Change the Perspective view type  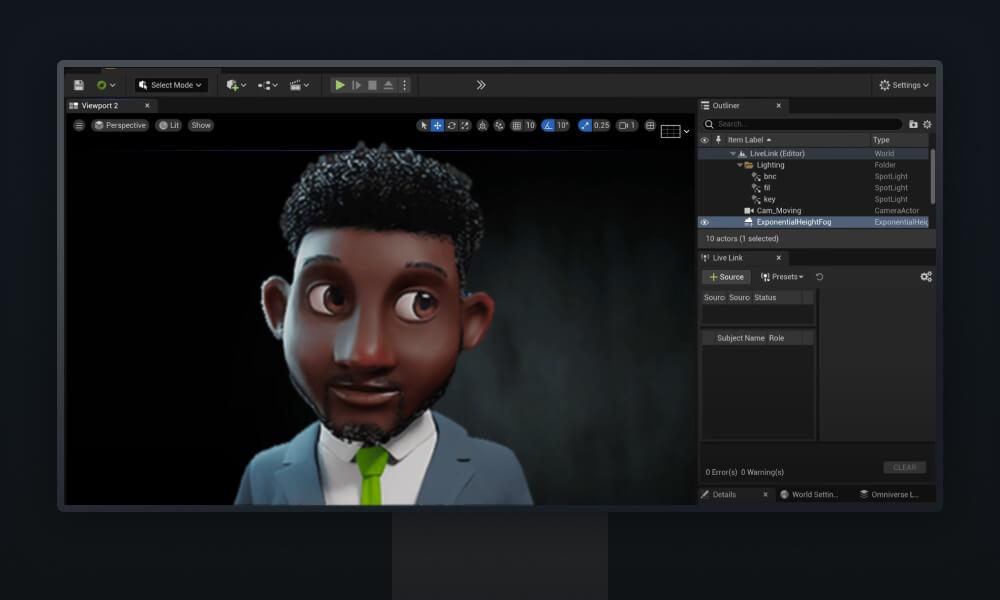[x=120, y=126]
